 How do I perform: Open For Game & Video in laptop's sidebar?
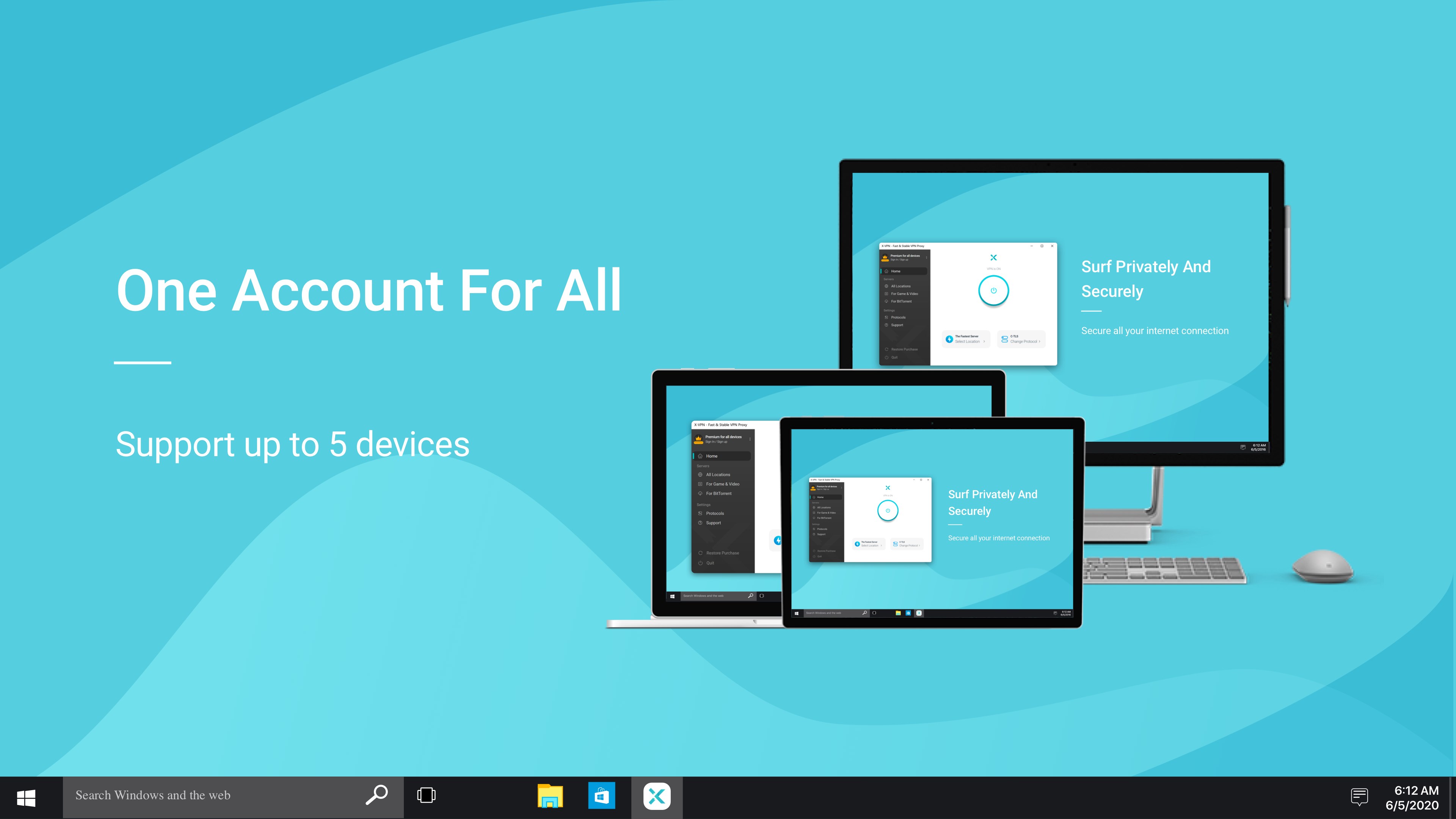coord(722,485)
